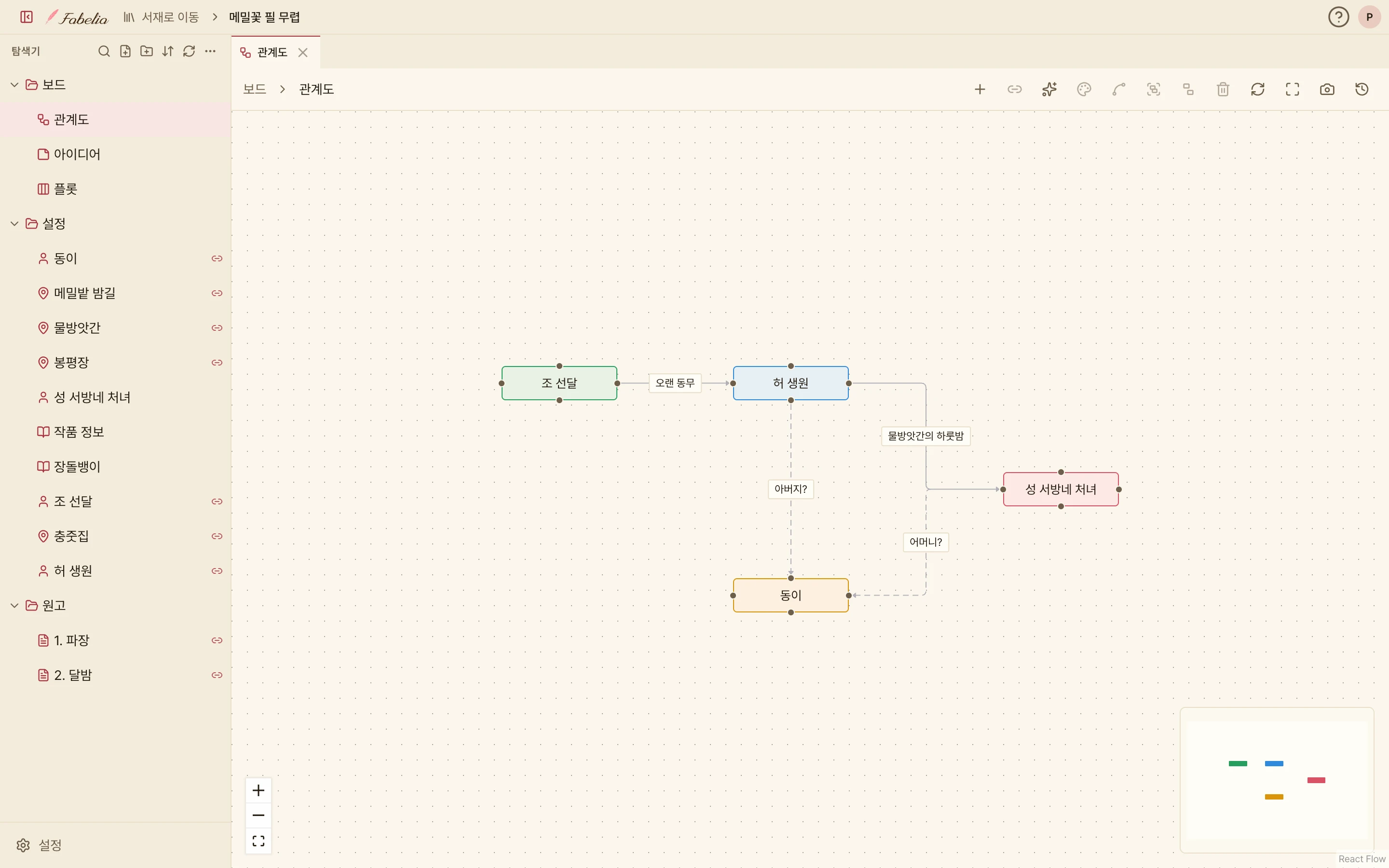Close the 관계도 tab
This screenshot has width=1389, height=868.
303,53
